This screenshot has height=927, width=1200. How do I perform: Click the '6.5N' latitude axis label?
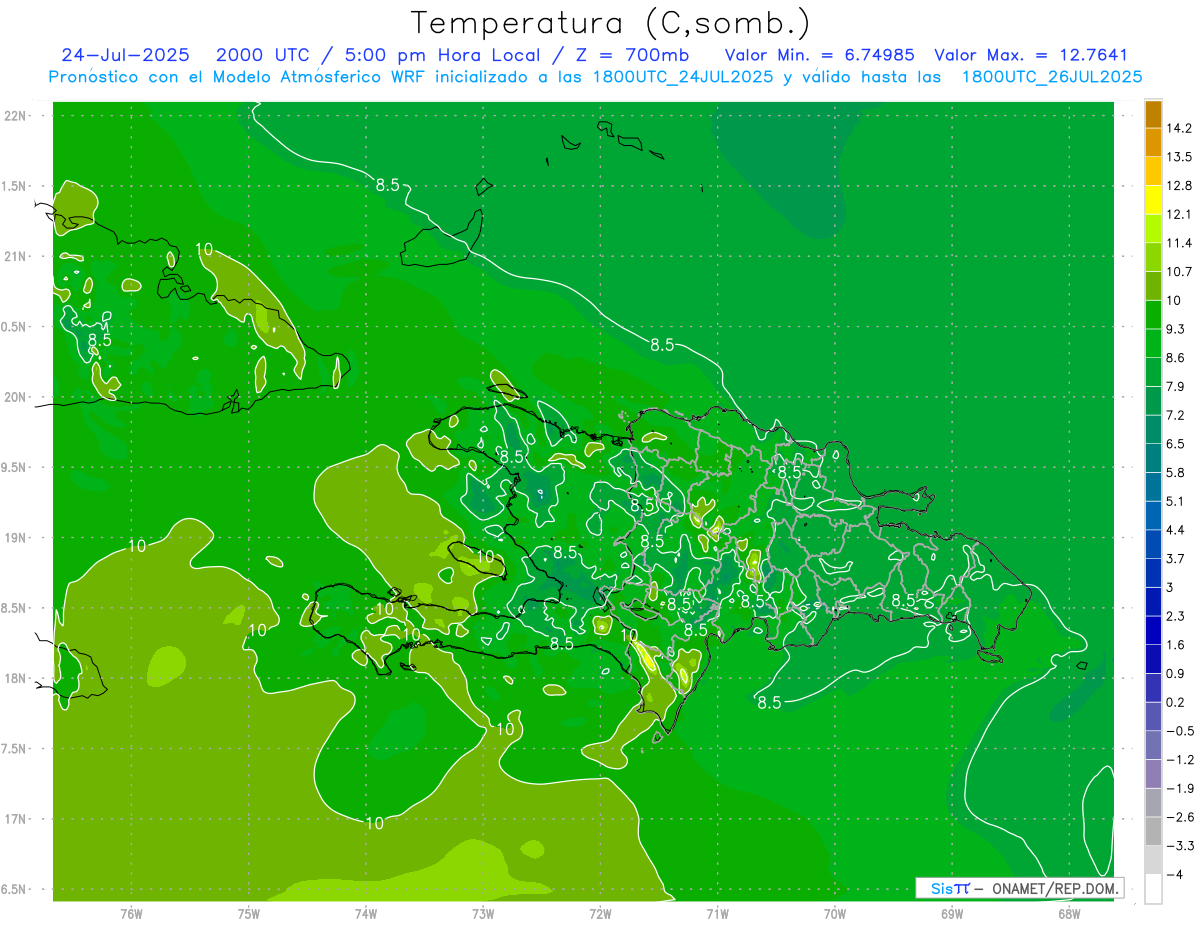pos(12,890)
